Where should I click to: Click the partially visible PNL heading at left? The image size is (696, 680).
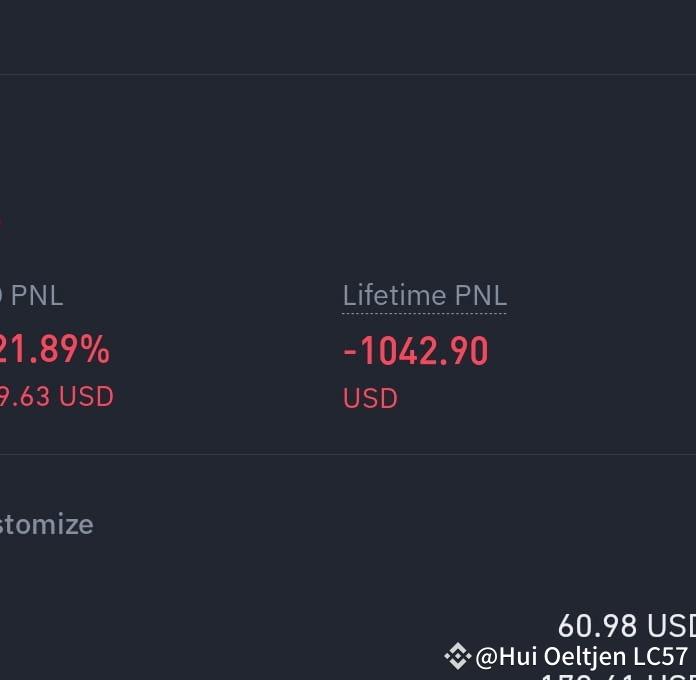click(x=31, y=296)
